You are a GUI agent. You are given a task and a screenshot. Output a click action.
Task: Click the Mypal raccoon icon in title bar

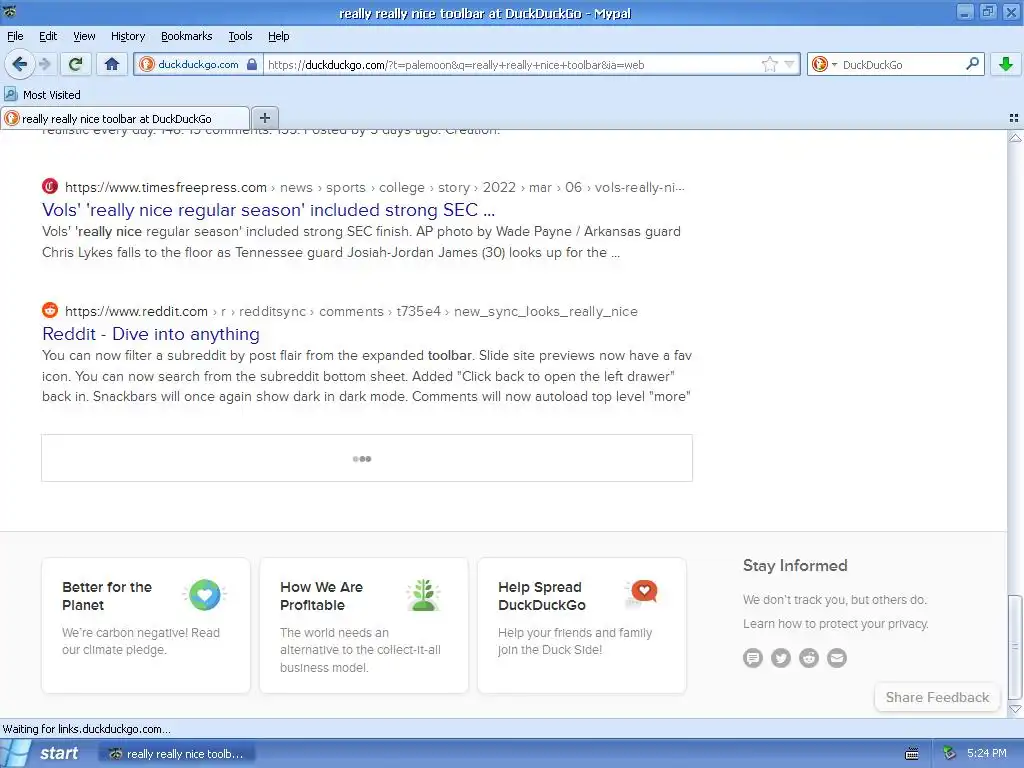point(9,12)
